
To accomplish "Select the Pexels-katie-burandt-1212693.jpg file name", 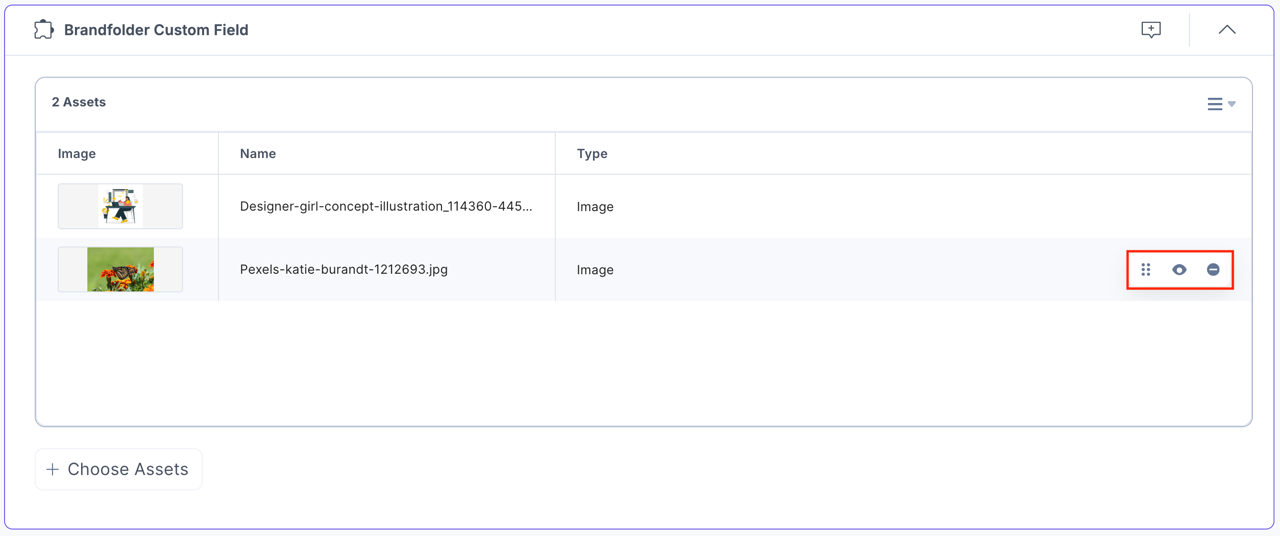I will (x=344, y=269).
